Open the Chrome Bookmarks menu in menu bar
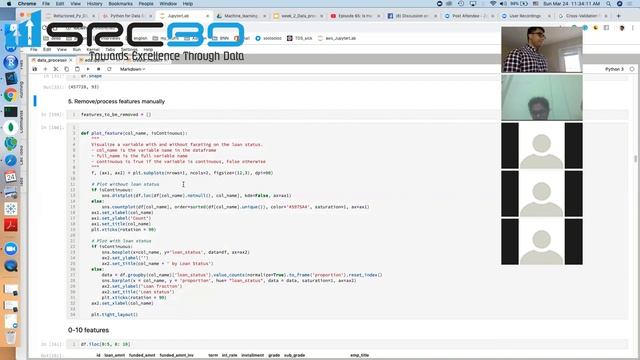Image resolution: width=640 pixels, height=360 pixels. click(x=120, y=4)
